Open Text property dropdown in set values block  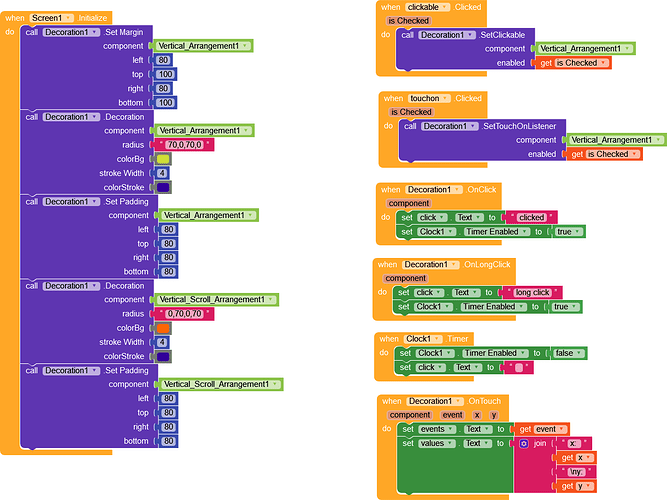point(477,443)
